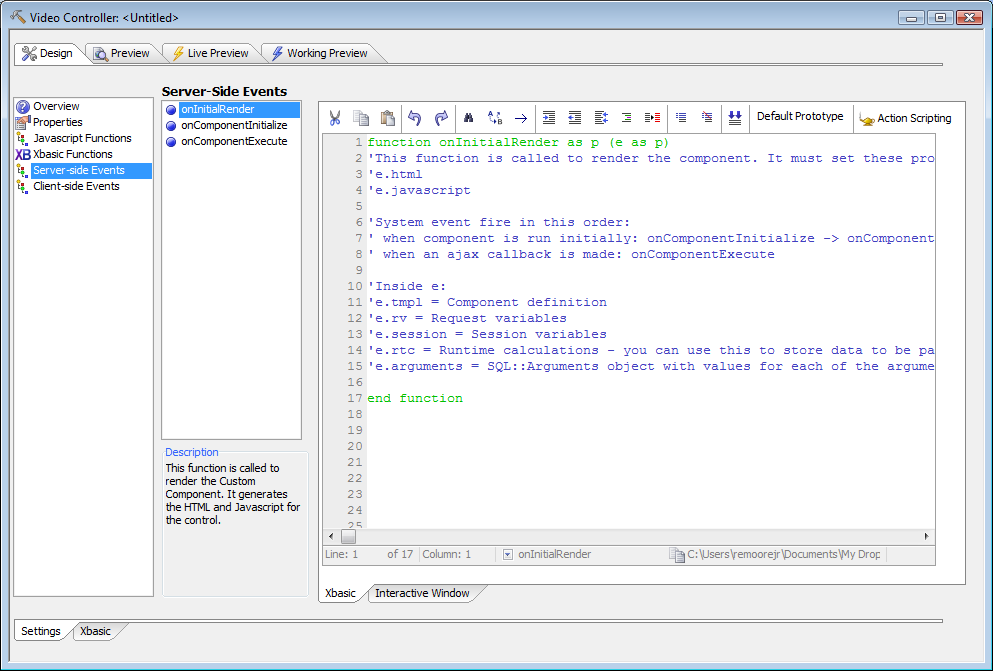Open Find using the binoculars icon
993x671 pixels.
469,118
